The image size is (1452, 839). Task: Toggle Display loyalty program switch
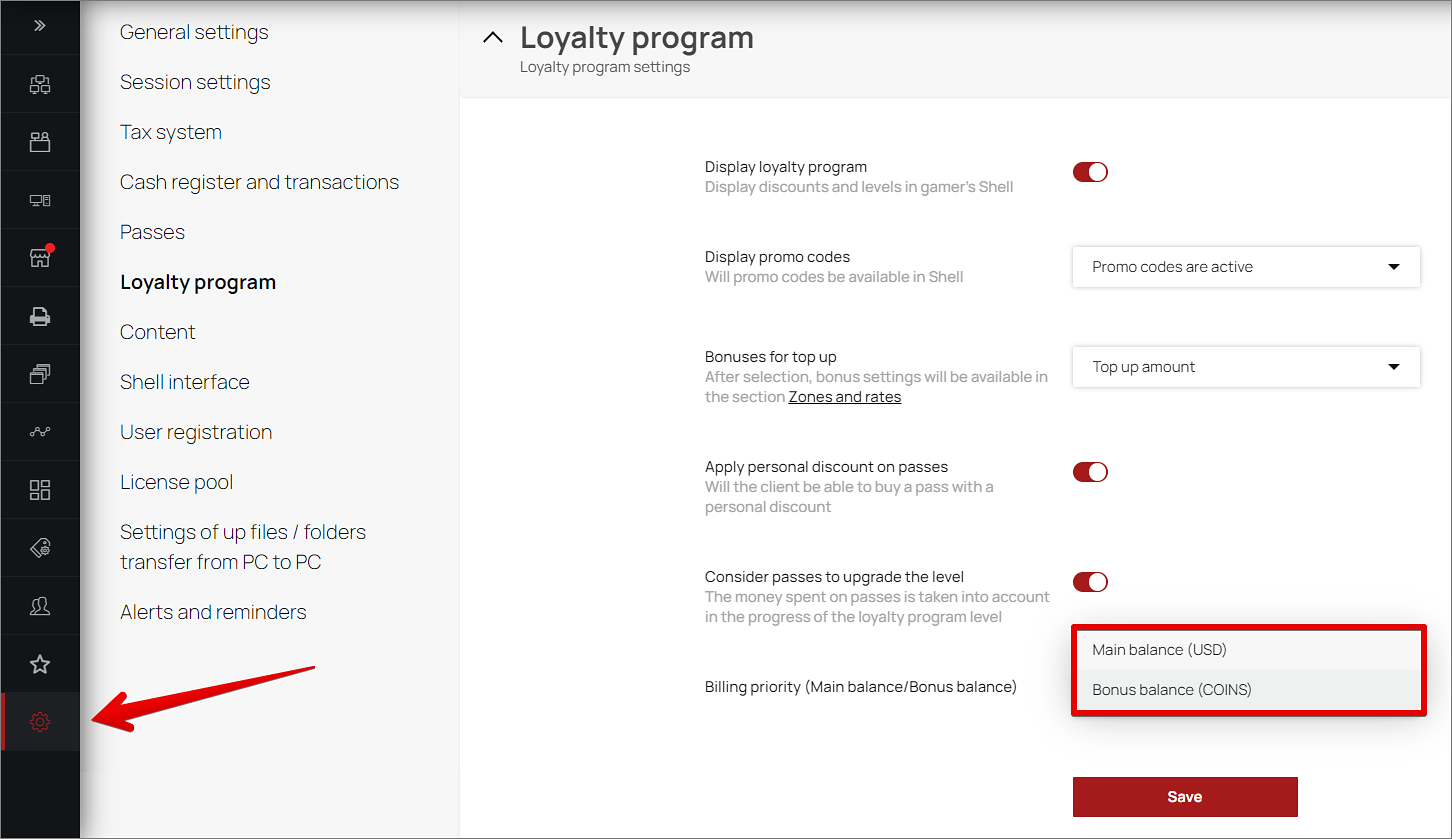tap(1090, 172)
